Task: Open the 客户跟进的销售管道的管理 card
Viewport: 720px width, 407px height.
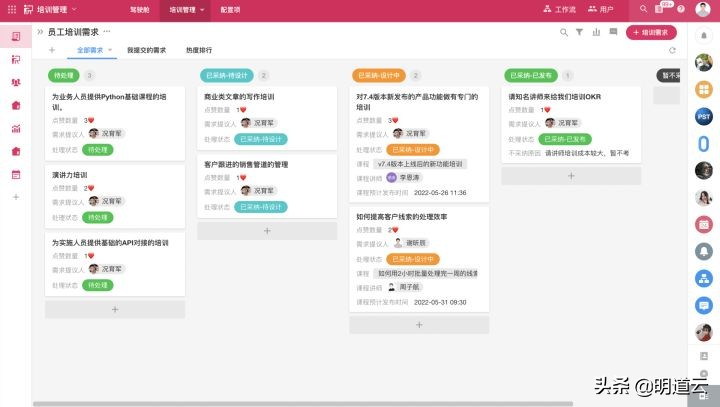Action: 267,186
